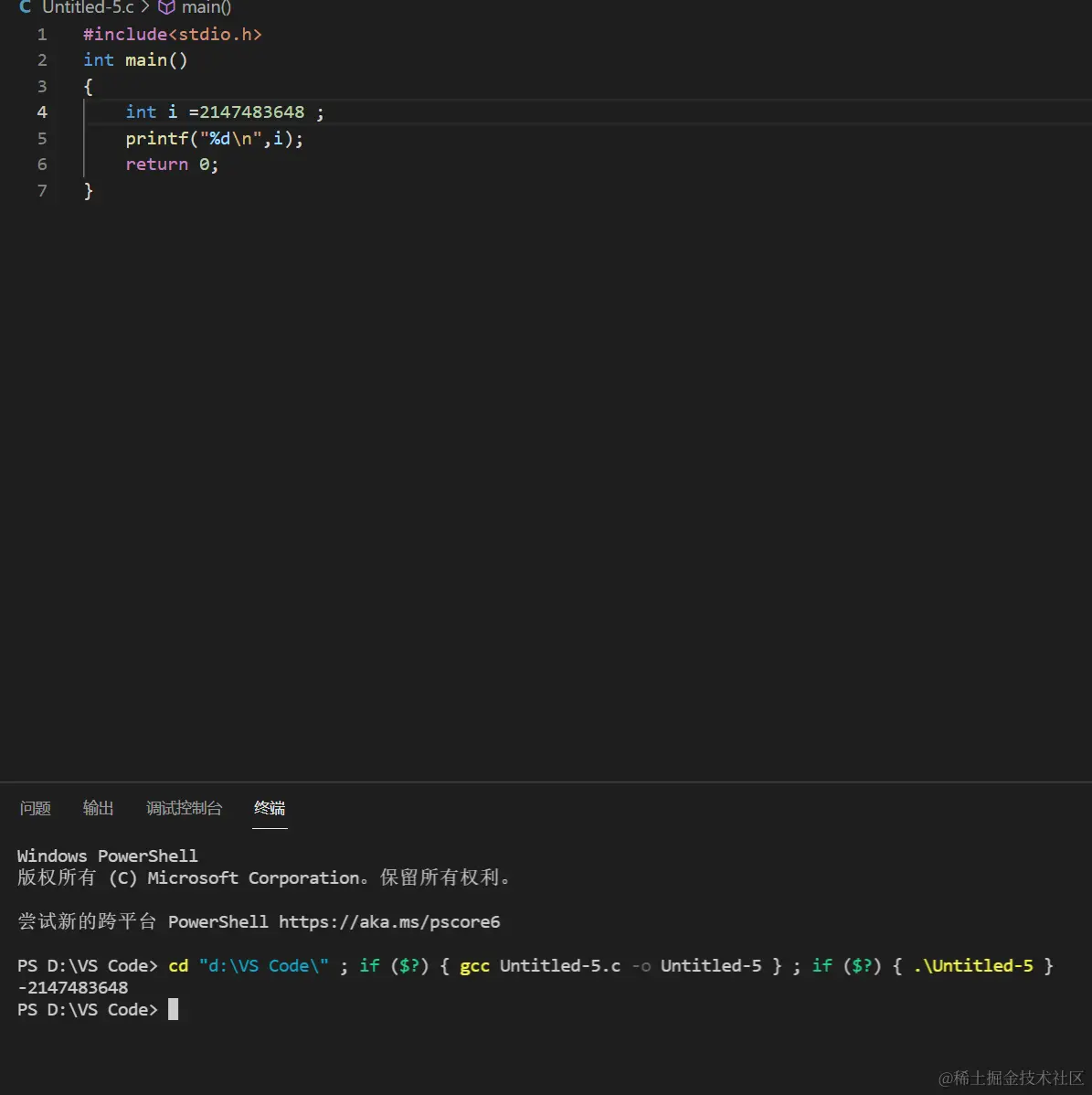This screenshot has height=1095, width=1092.
Task: Click line number 1 in the gutter
Action: point(41,34)
